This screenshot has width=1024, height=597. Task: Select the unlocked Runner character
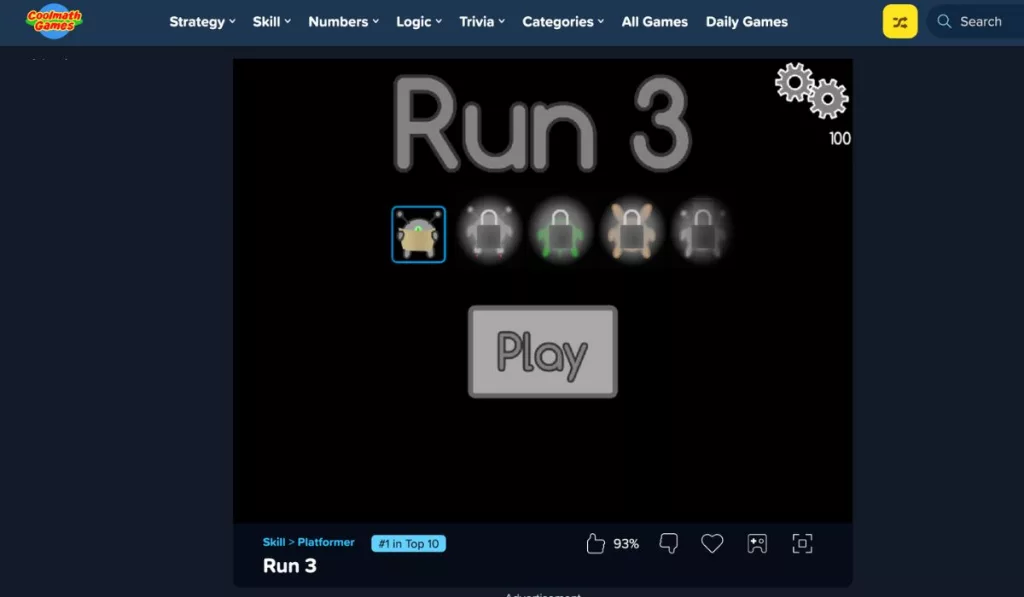coord(419,234)
